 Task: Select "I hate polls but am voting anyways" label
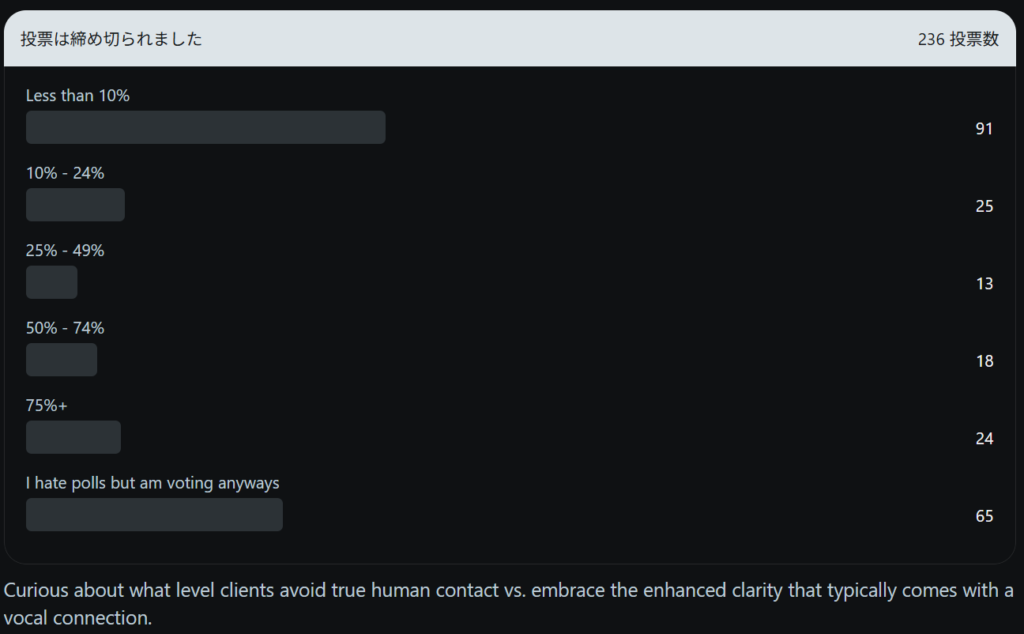(x=153, y=483)
